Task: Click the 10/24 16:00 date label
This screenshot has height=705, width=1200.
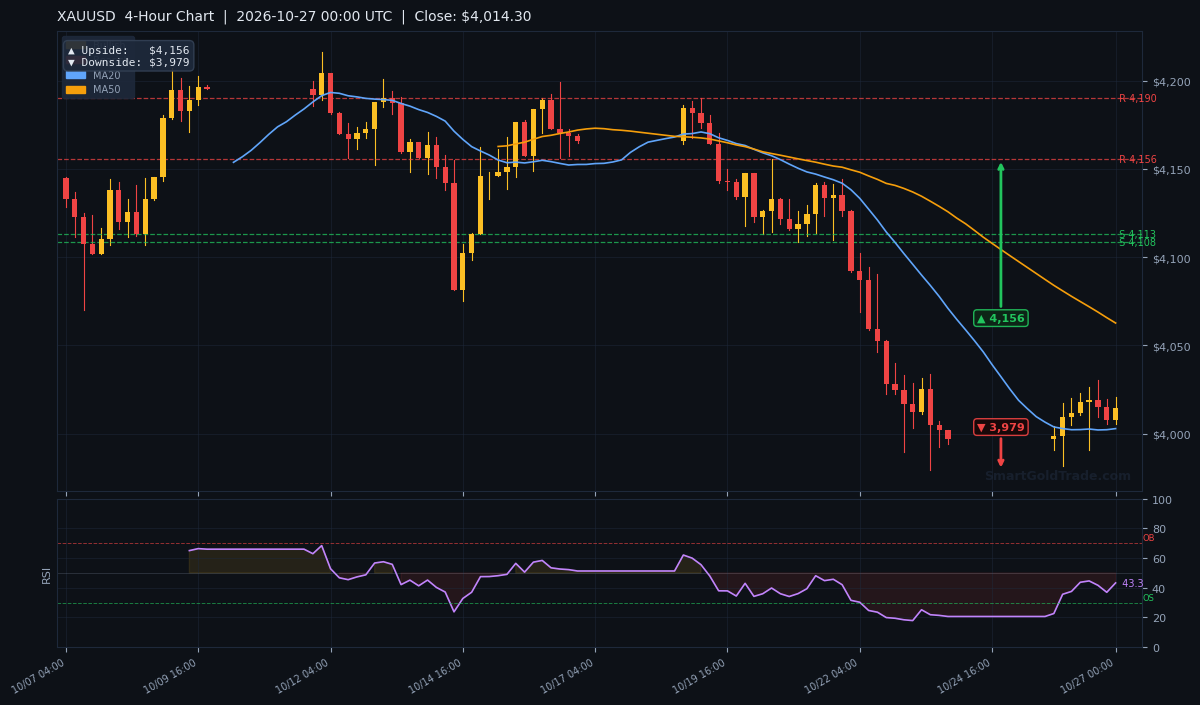Action: point(965,676)
